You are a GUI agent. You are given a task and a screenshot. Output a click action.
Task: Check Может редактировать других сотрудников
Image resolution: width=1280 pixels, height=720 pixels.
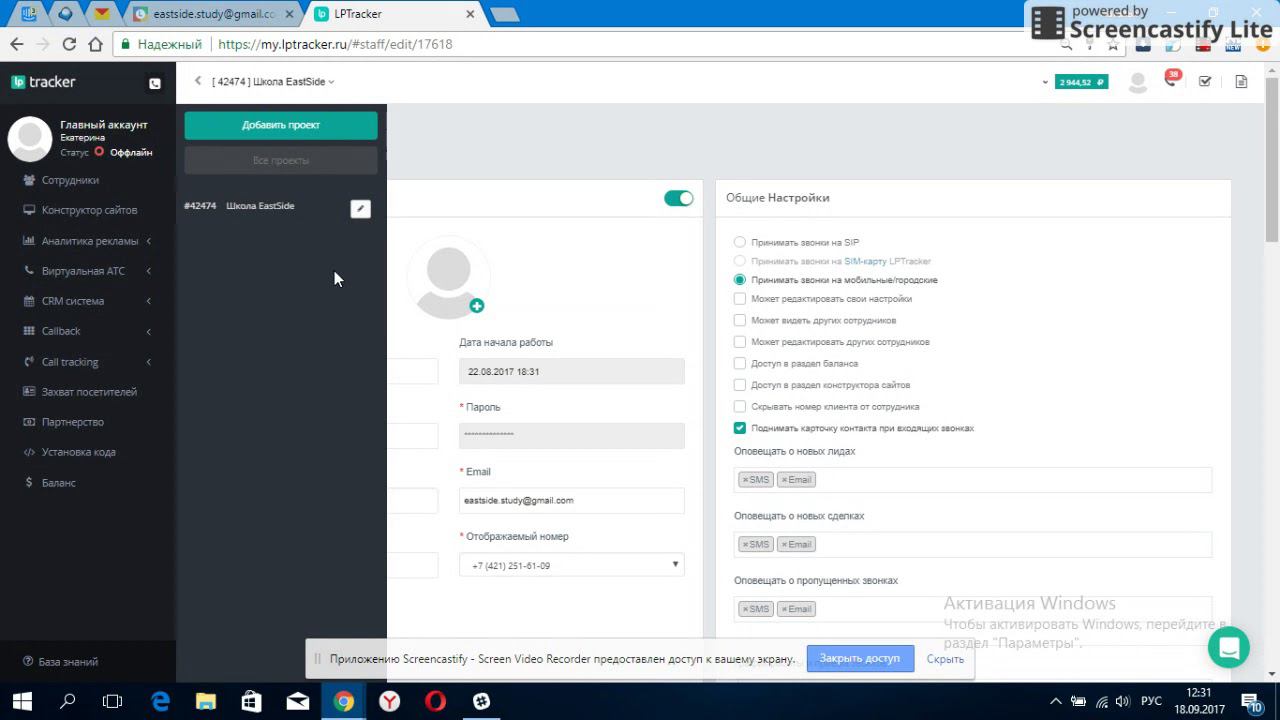pyautogui.click(x=740, y=342)
